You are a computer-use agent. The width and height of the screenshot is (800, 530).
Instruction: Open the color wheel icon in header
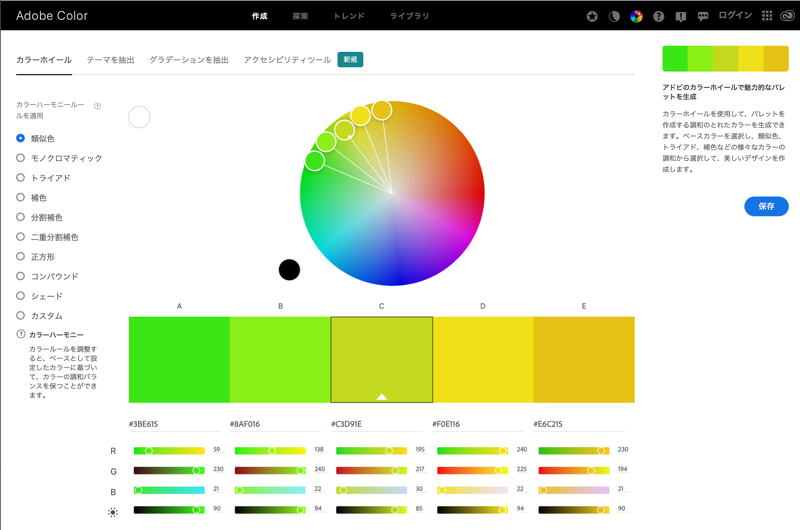coord(636,17)
